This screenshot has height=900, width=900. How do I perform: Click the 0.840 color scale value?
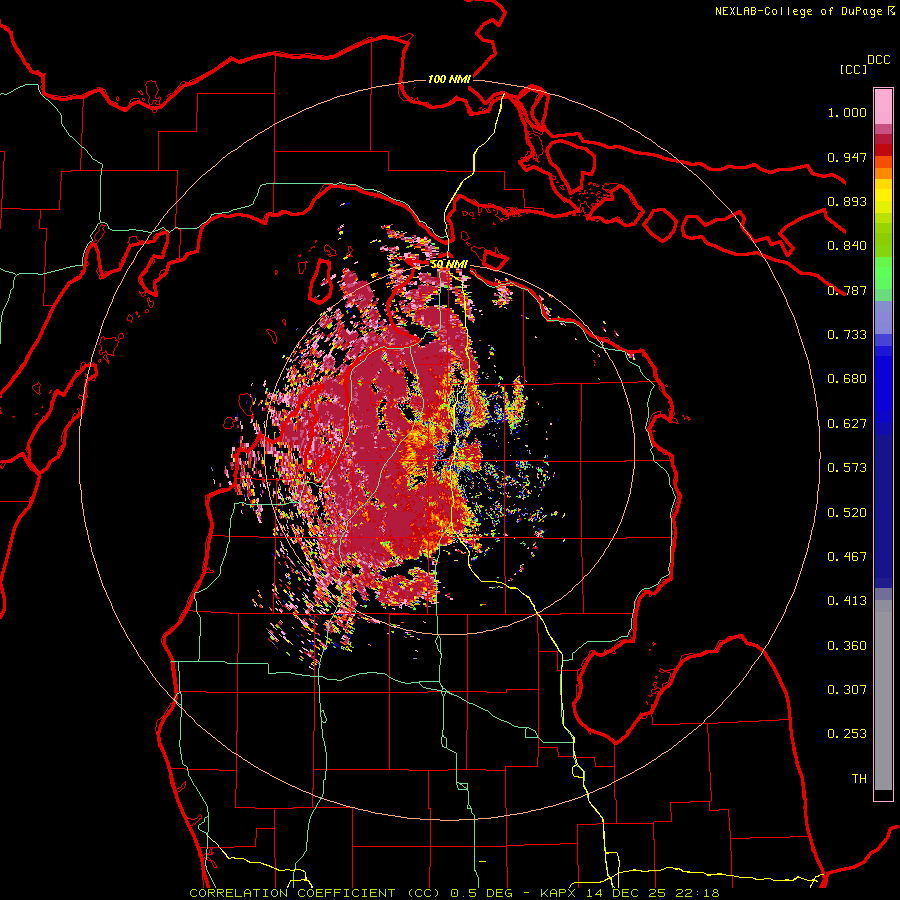847,246
